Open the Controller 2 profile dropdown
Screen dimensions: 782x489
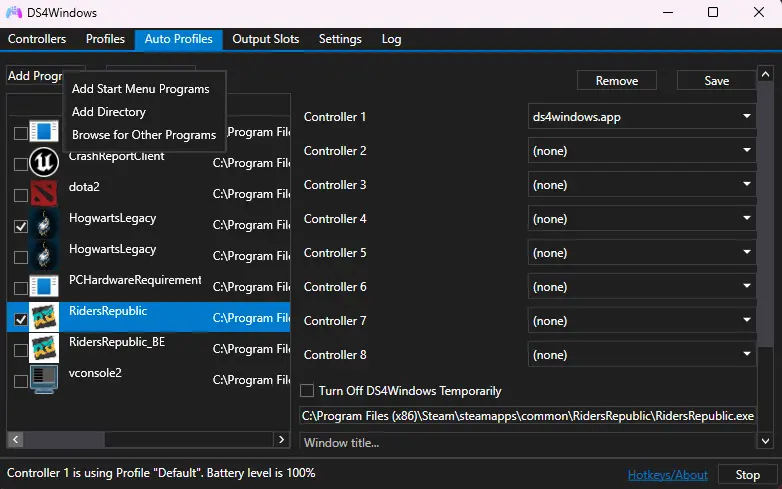click(x=642, y=151)
